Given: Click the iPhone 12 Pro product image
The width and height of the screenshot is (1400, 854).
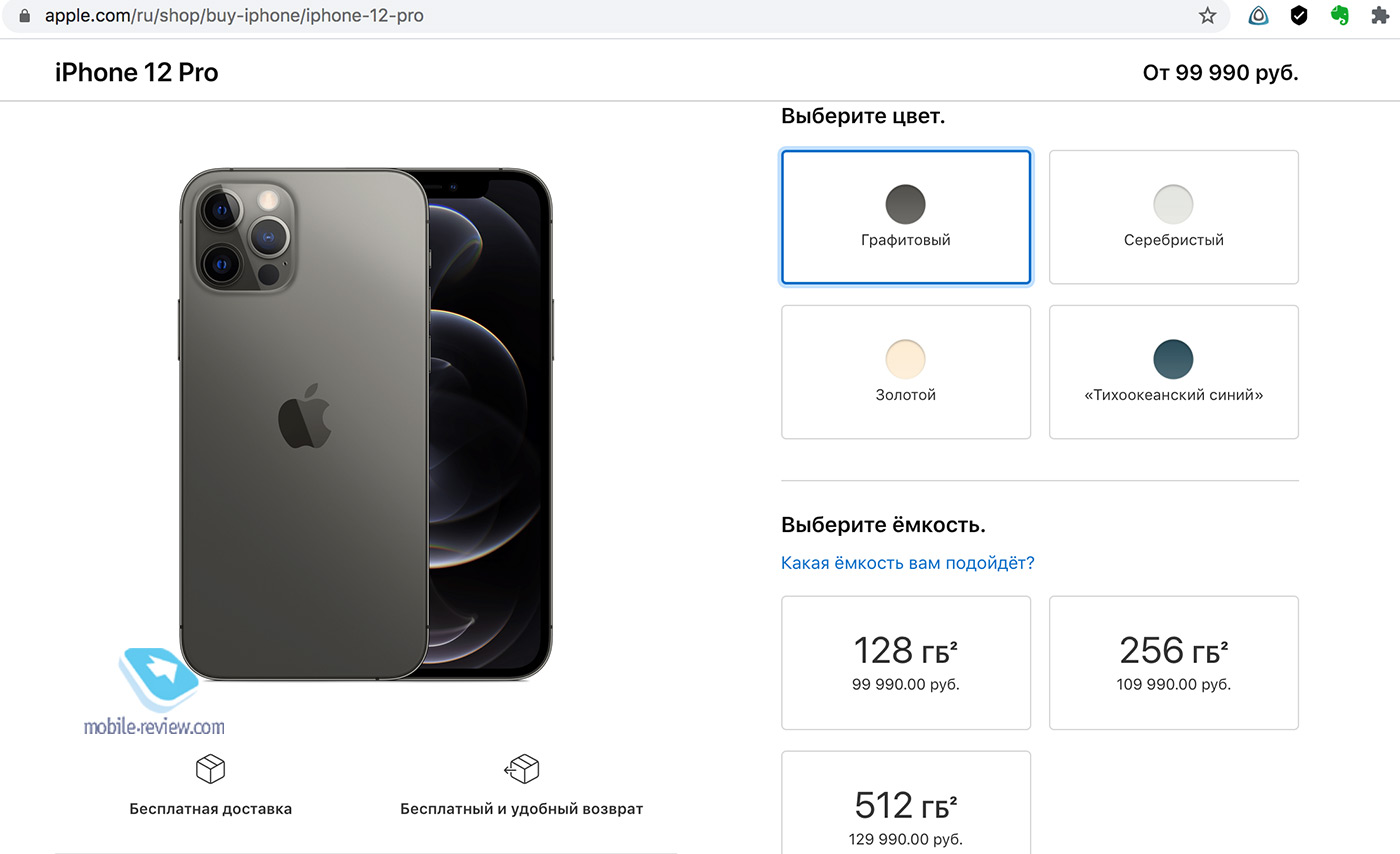Looking at the screenshot, I should point(365,425).
